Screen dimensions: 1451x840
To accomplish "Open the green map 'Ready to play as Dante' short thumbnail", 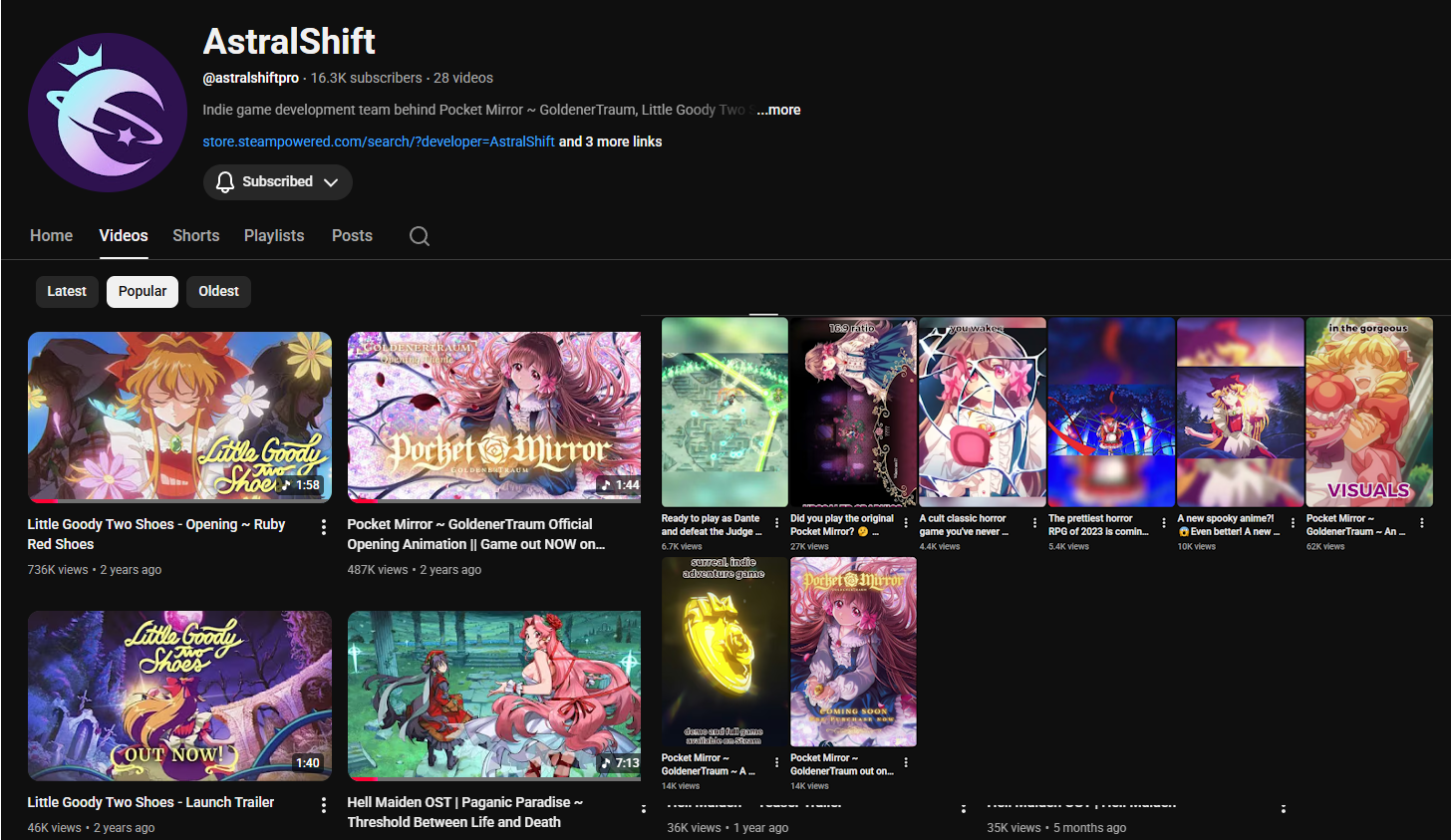I will click(x=725, y=413).
